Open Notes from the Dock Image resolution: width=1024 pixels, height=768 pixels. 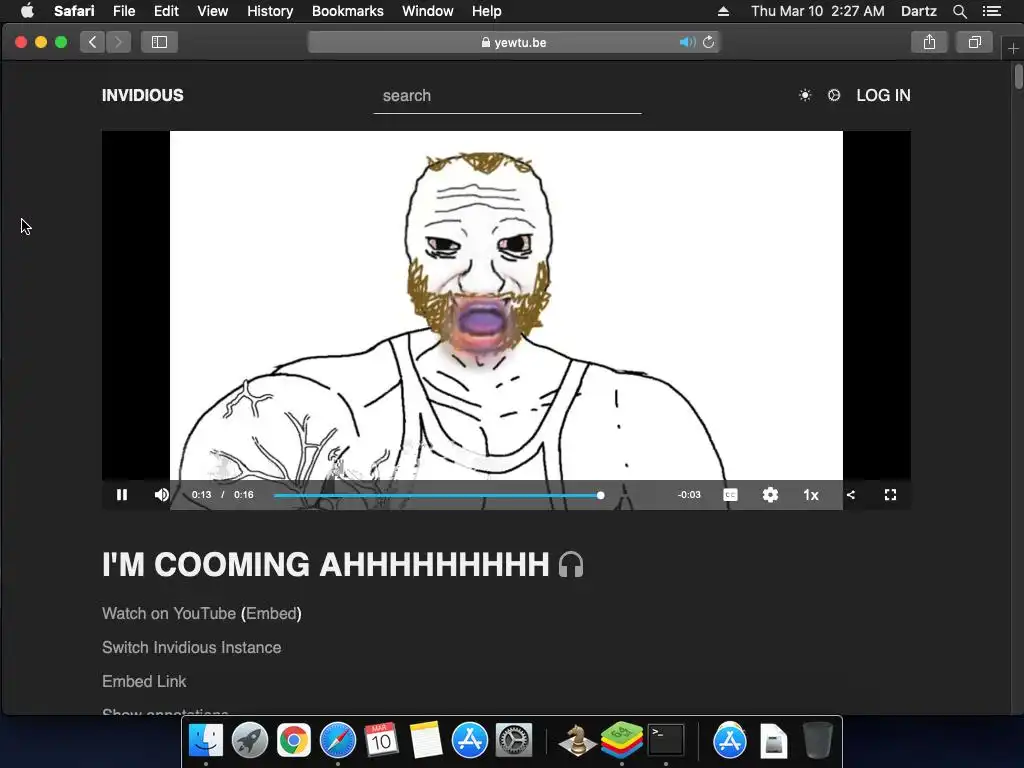426,741
